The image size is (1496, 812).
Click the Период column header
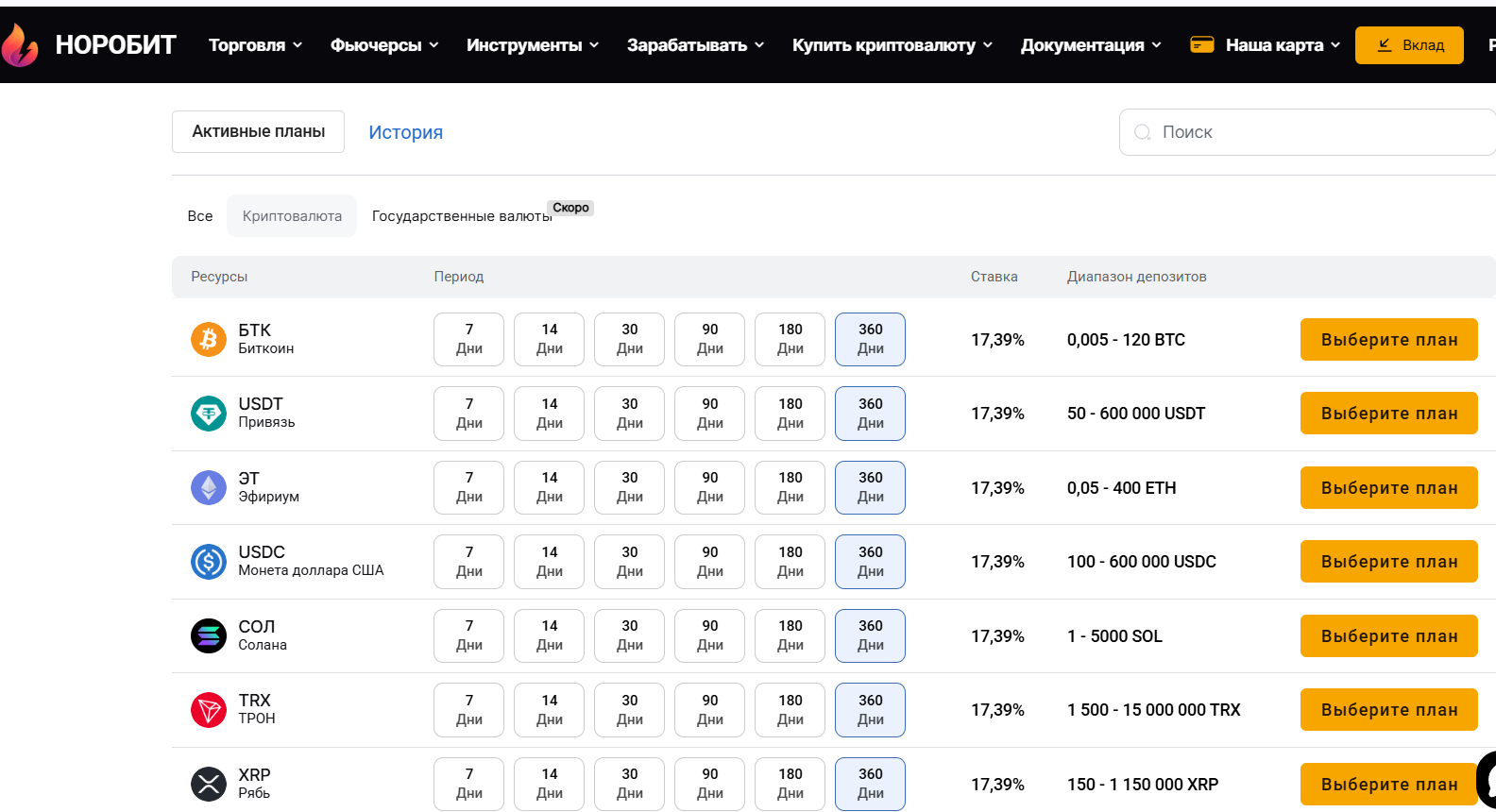459,277
